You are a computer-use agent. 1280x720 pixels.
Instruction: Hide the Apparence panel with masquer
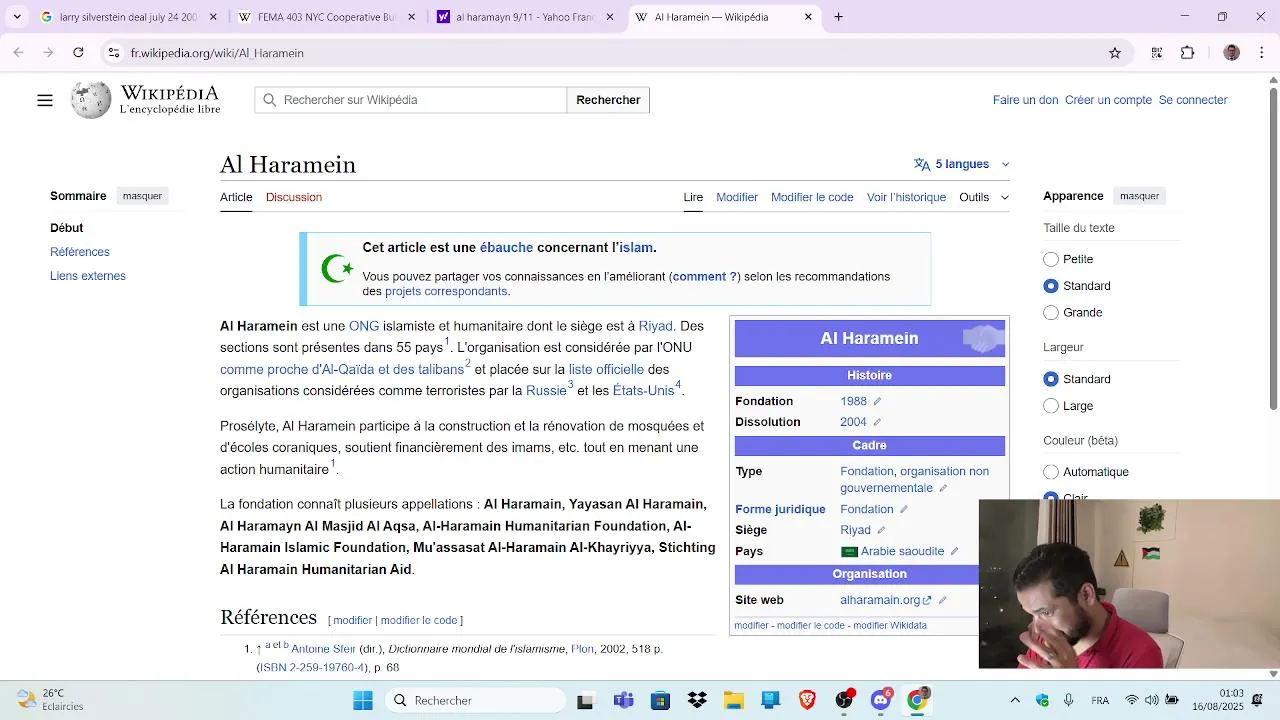(1139, 196)
